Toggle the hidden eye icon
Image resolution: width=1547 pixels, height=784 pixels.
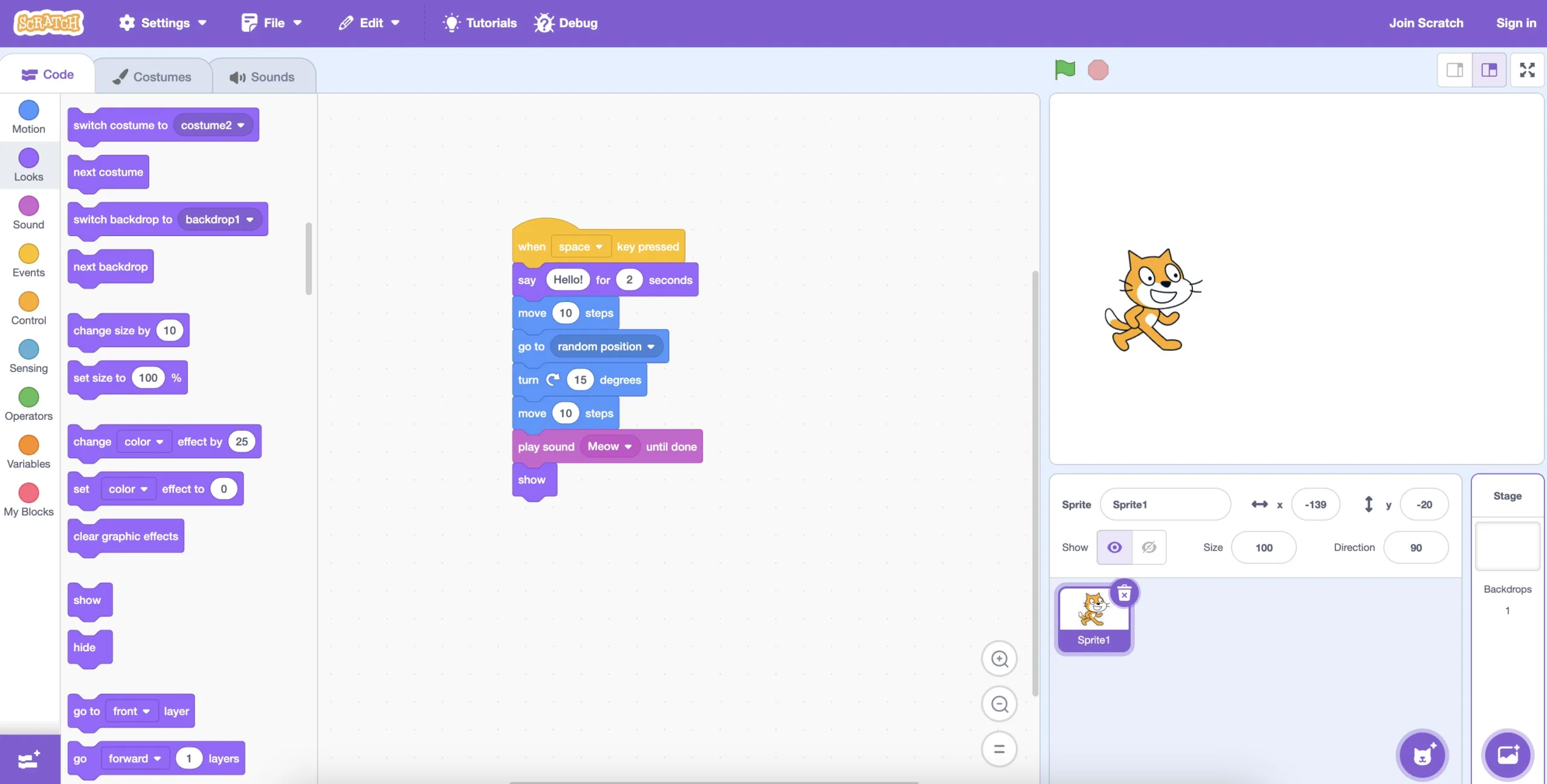(x=1148, y=547)
